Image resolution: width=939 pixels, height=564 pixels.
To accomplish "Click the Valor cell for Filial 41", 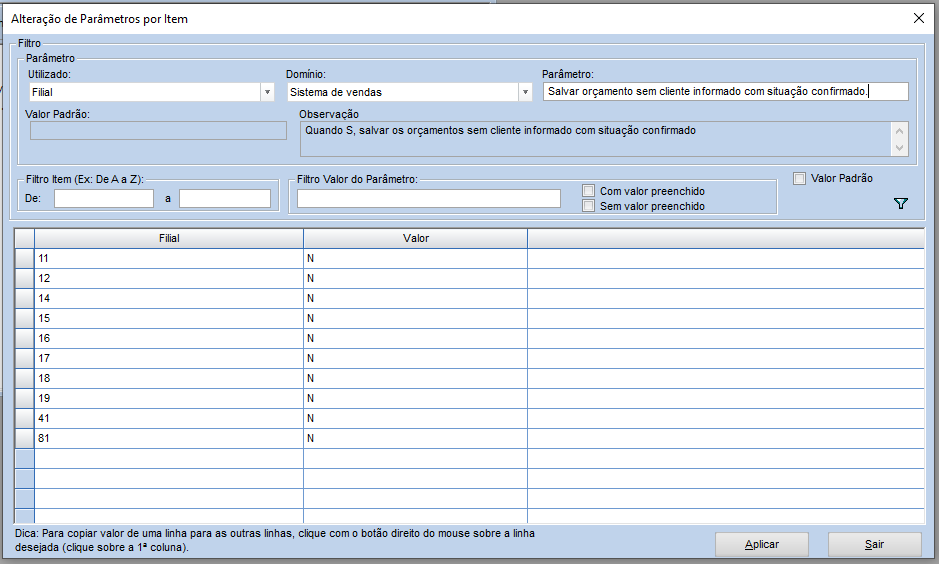I will point(415,418).
